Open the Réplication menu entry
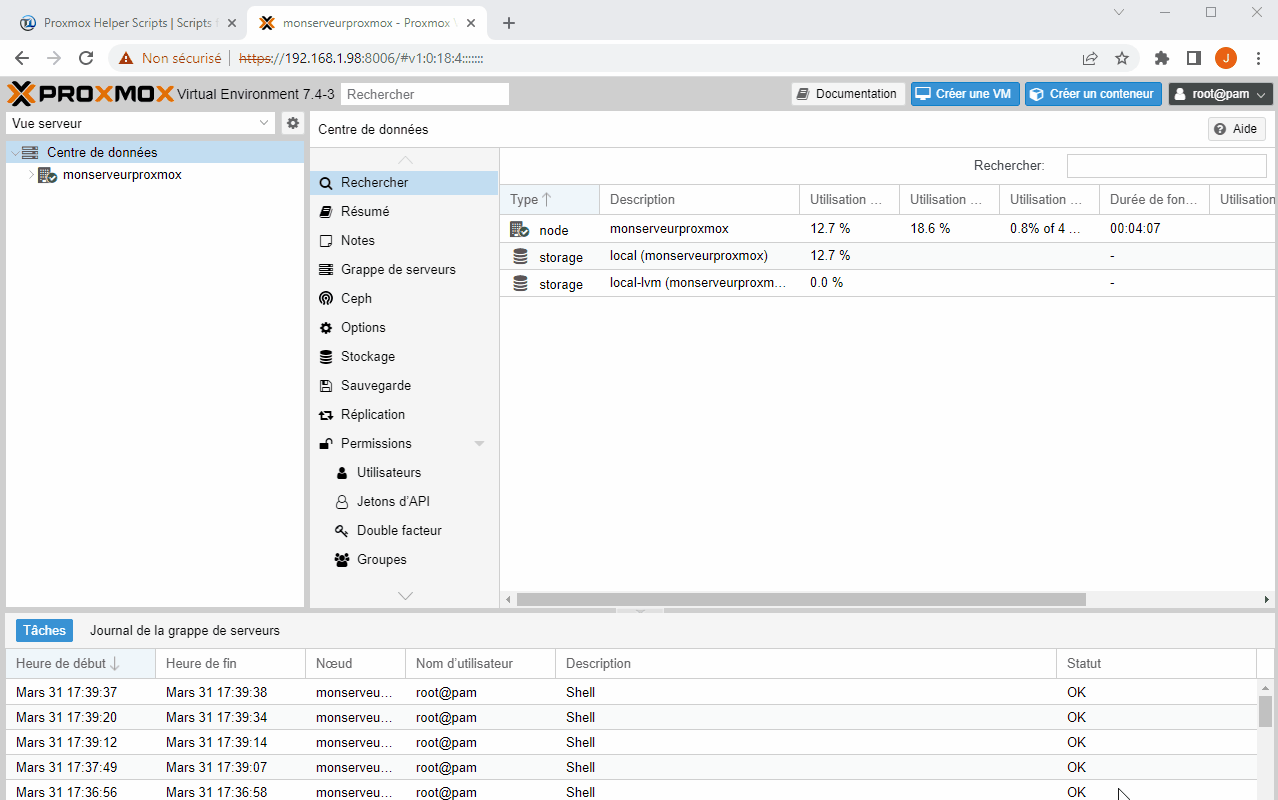This screenshot has width=1278, height=800. (372, 414)
